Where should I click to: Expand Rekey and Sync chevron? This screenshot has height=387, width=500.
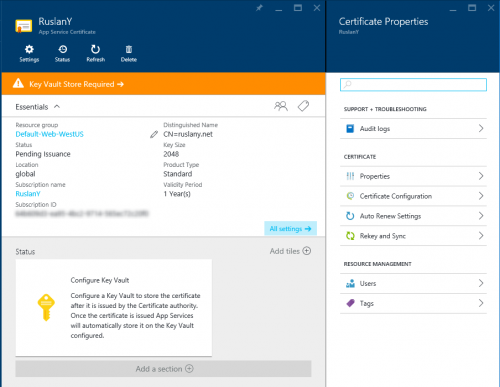point(481,236)
